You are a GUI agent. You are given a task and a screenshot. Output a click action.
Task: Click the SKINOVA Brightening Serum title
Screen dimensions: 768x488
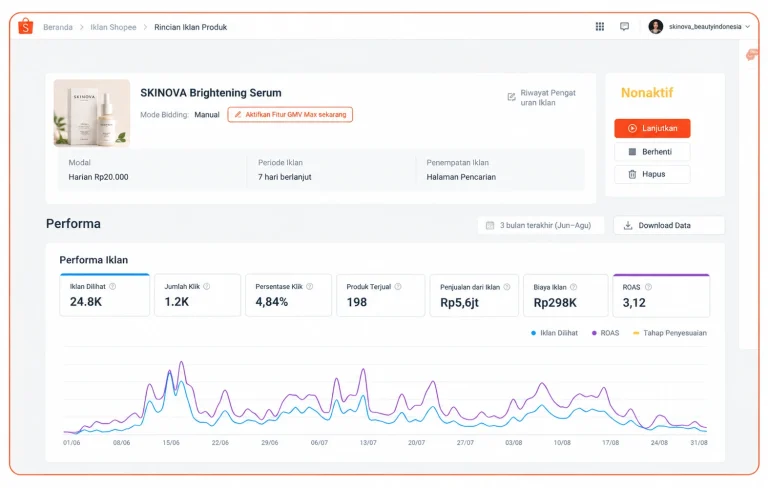click(x=211, y=93)
